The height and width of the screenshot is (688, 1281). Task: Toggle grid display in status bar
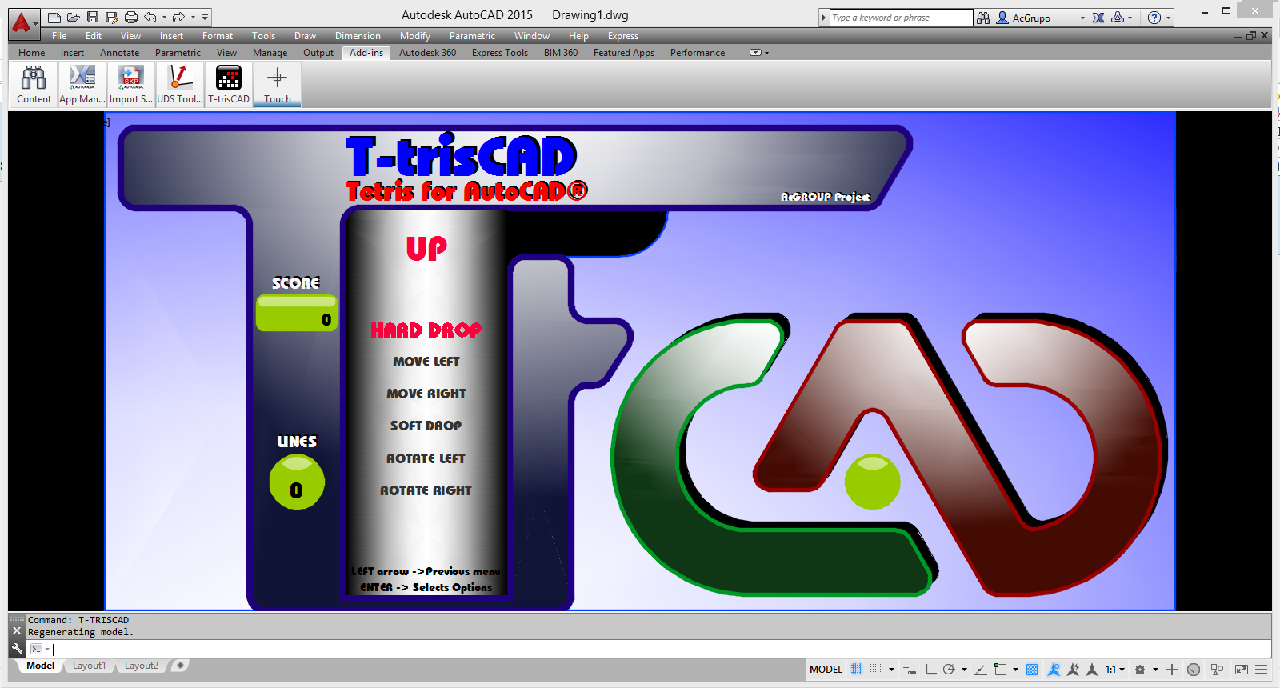click(x=855, y=669)
